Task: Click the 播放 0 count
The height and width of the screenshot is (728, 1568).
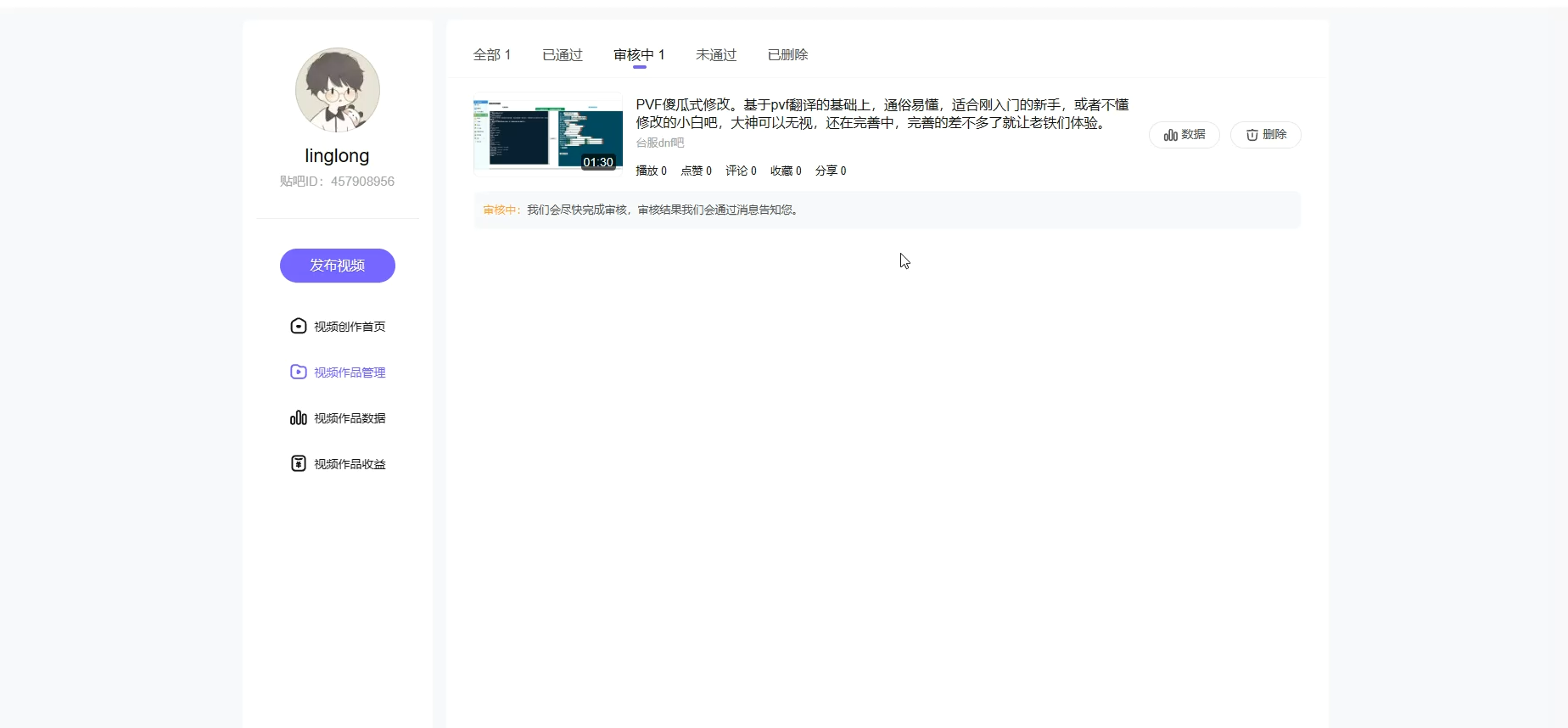Action: [x=652, y=171]
